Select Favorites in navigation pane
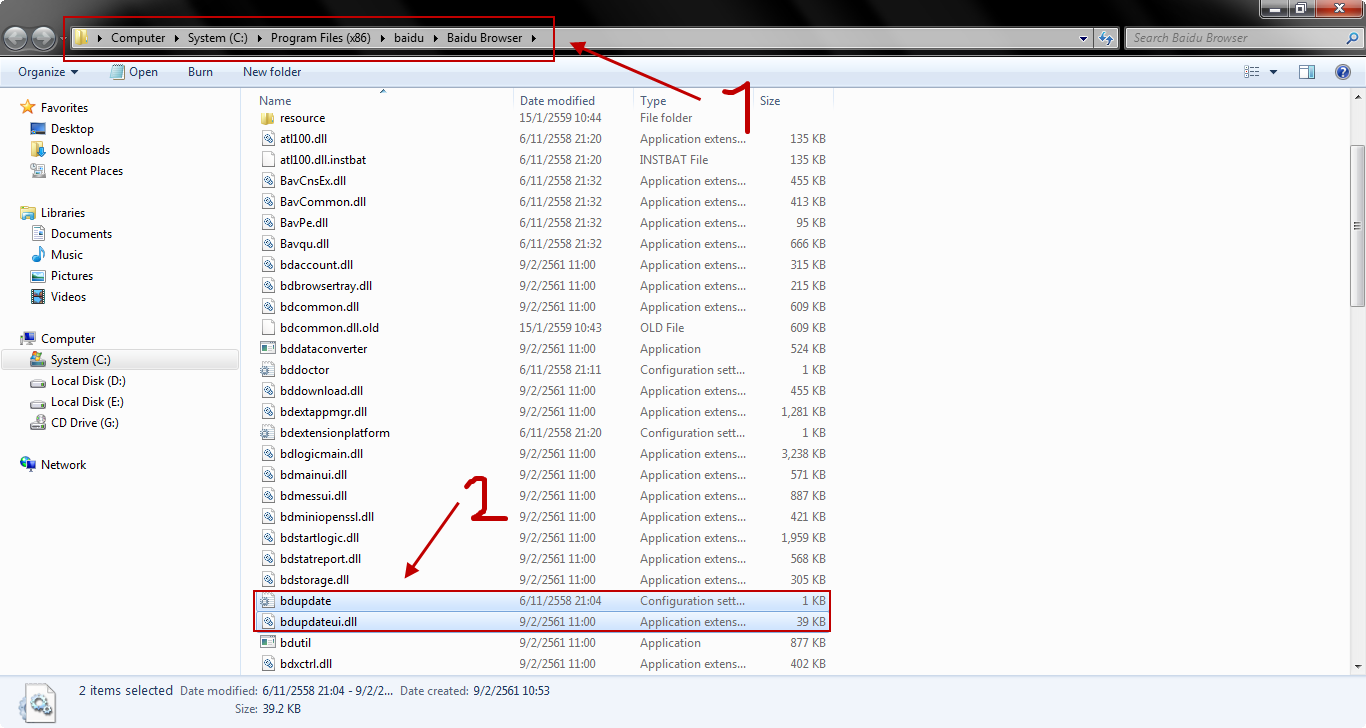Viewport: 1366px width, 728px height. (x=64, y=108)
